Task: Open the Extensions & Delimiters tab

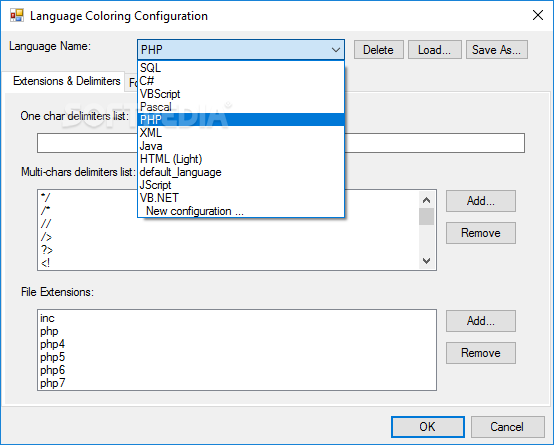Action: (66, 81)
